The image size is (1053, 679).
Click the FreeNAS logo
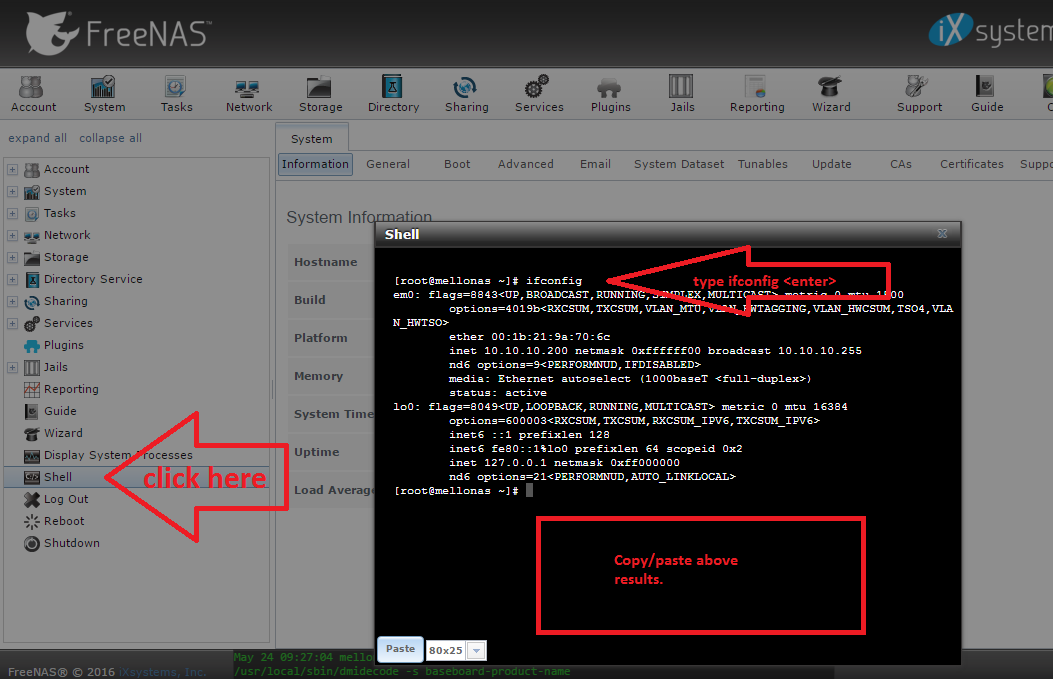tap(119, 33)
